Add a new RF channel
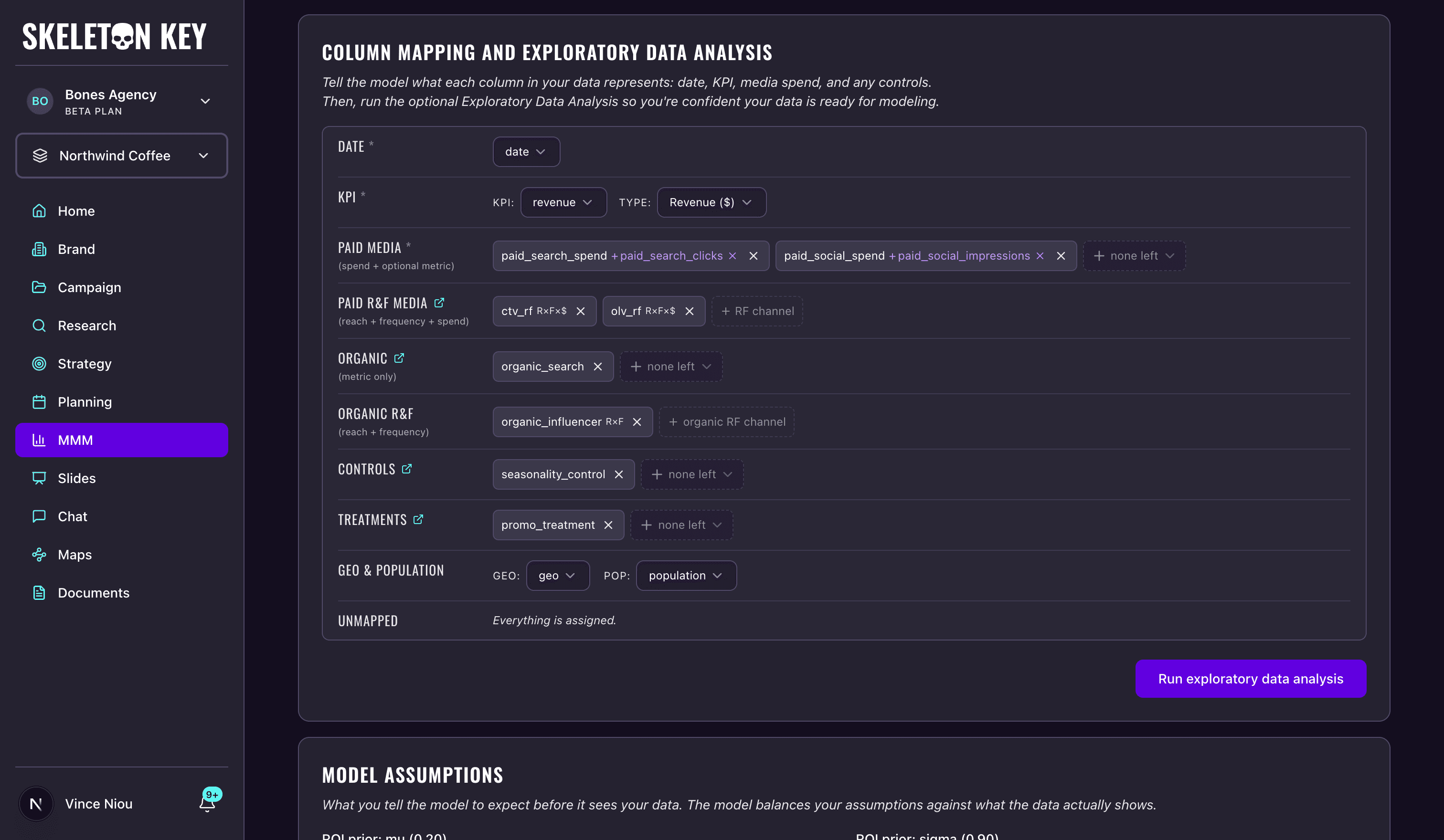The width and height of the screenshot is (1444, 840). (757, 311)
